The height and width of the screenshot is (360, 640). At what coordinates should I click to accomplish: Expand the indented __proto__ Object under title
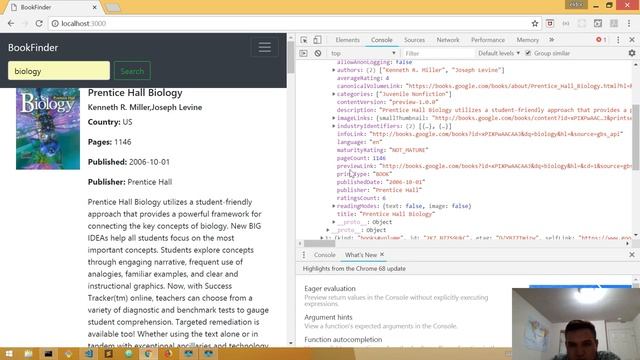point(333,222)
